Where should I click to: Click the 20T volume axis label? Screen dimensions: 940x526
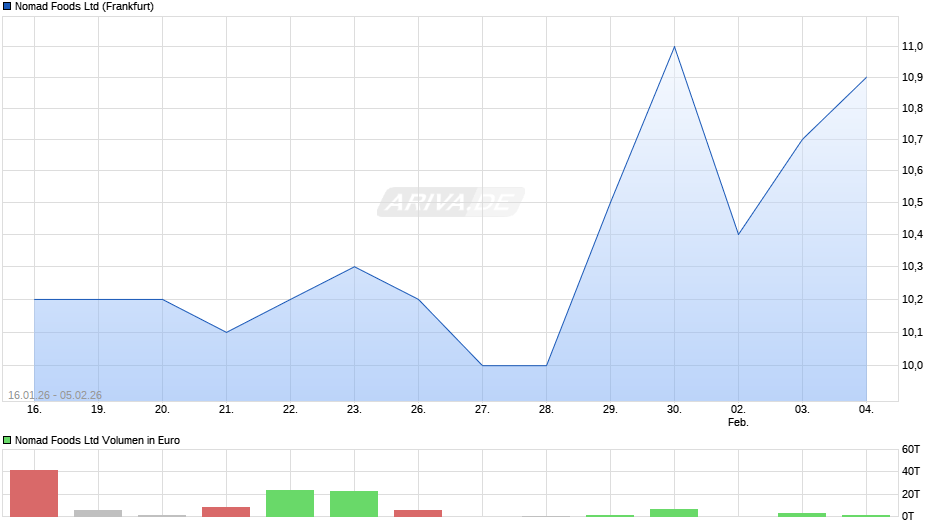911,494
